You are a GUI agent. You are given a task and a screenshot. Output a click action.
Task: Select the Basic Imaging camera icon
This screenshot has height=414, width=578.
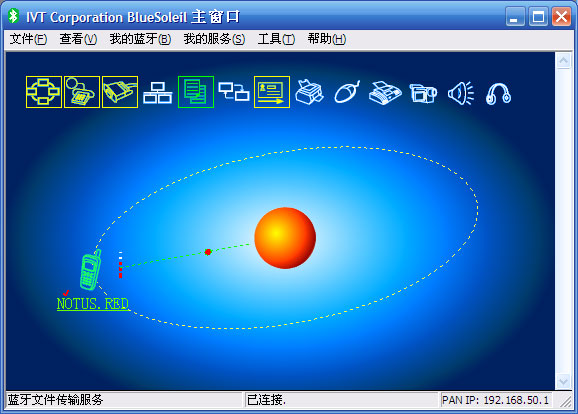click(423, 93)
